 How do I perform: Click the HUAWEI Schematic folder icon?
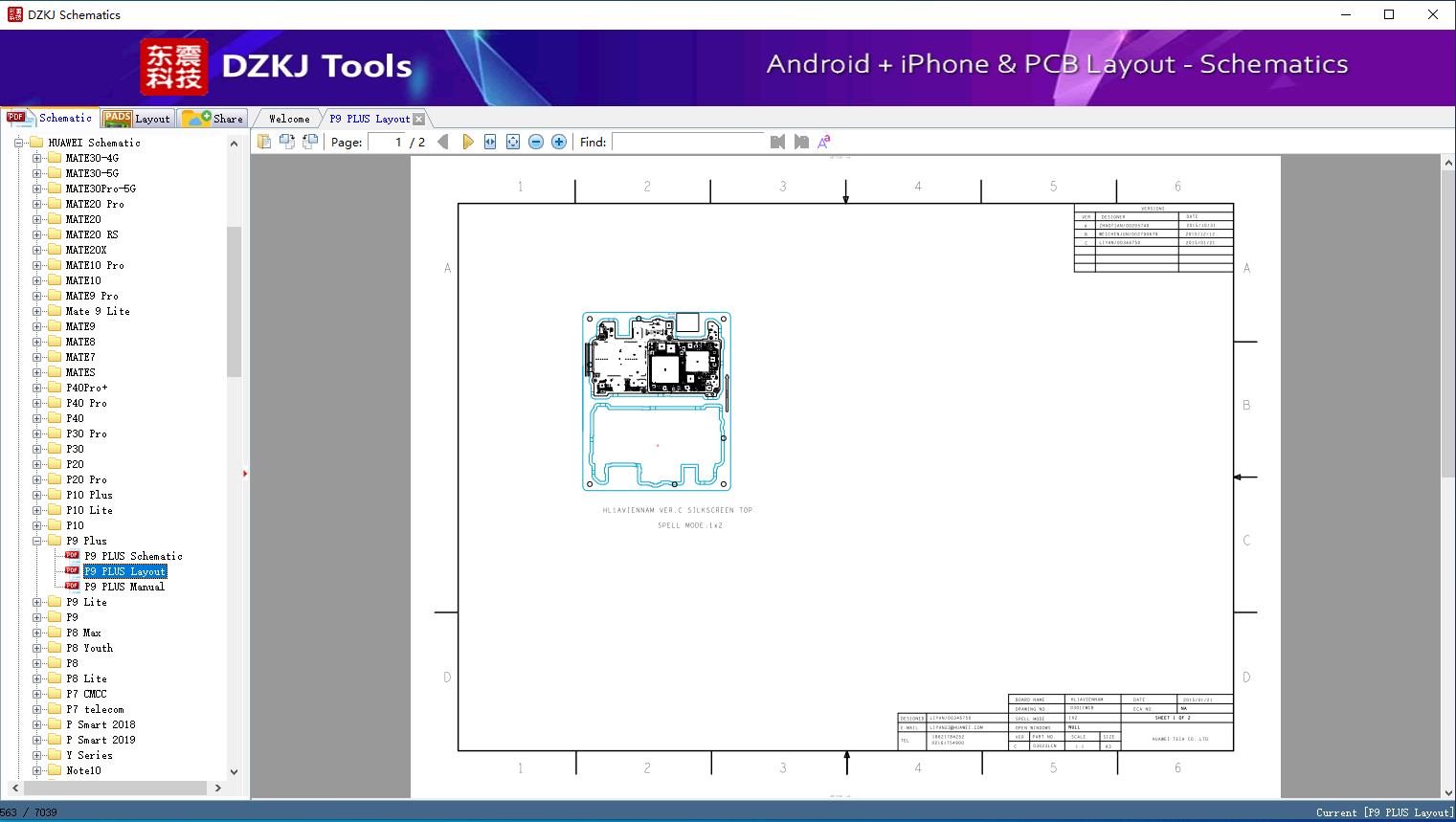(x=38, y=143)
